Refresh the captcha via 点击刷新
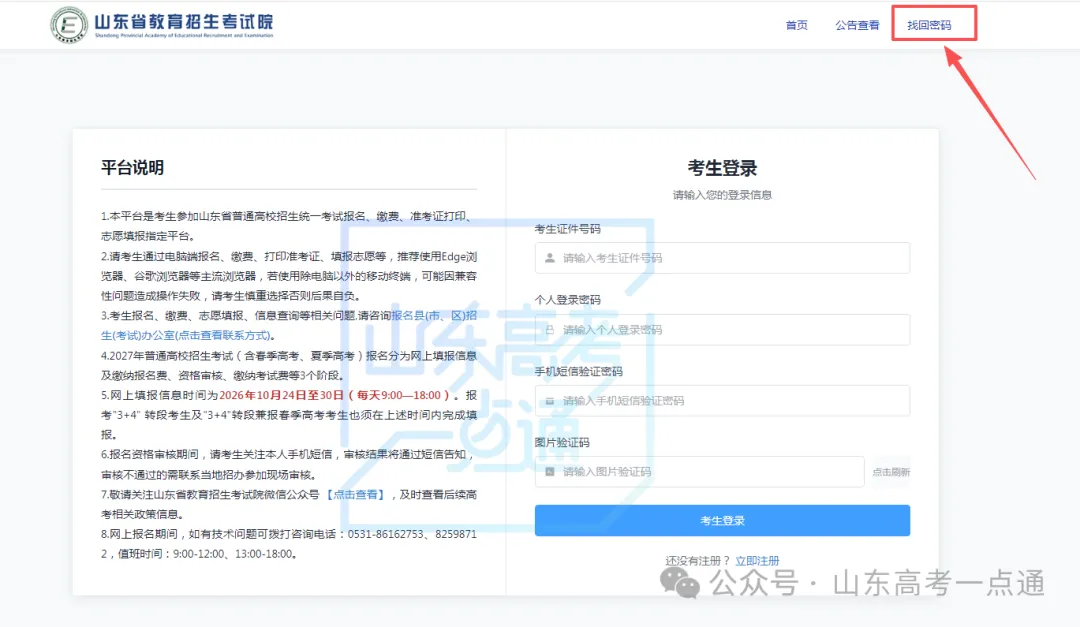1080x627 pixels. pyautogui.click(x=891, y=472)
